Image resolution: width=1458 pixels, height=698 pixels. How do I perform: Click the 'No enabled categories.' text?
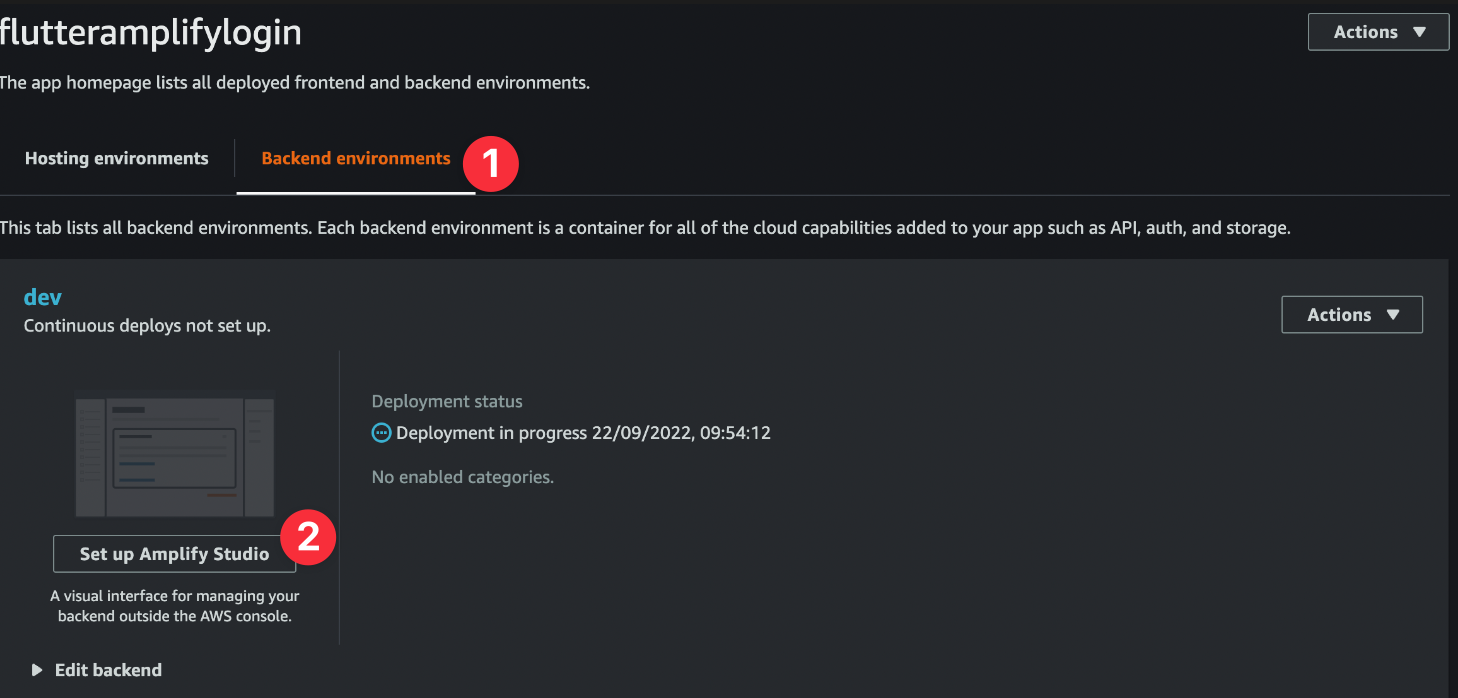[462, 477]
